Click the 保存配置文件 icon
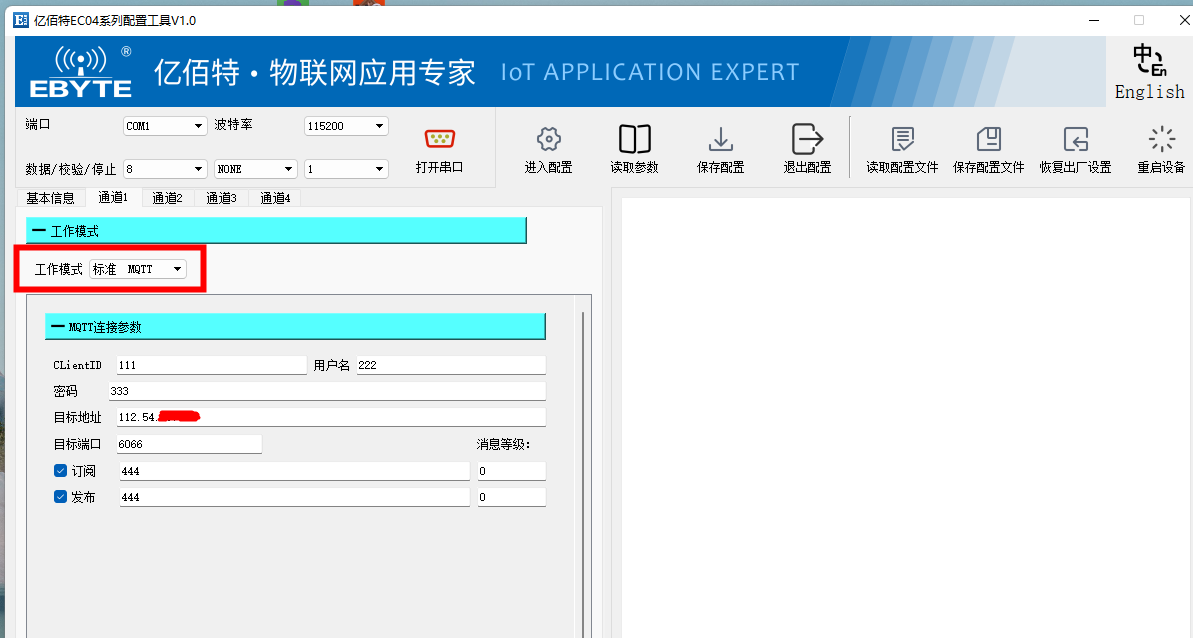The height and width of the screenshot is (638, 1193). 988,139
